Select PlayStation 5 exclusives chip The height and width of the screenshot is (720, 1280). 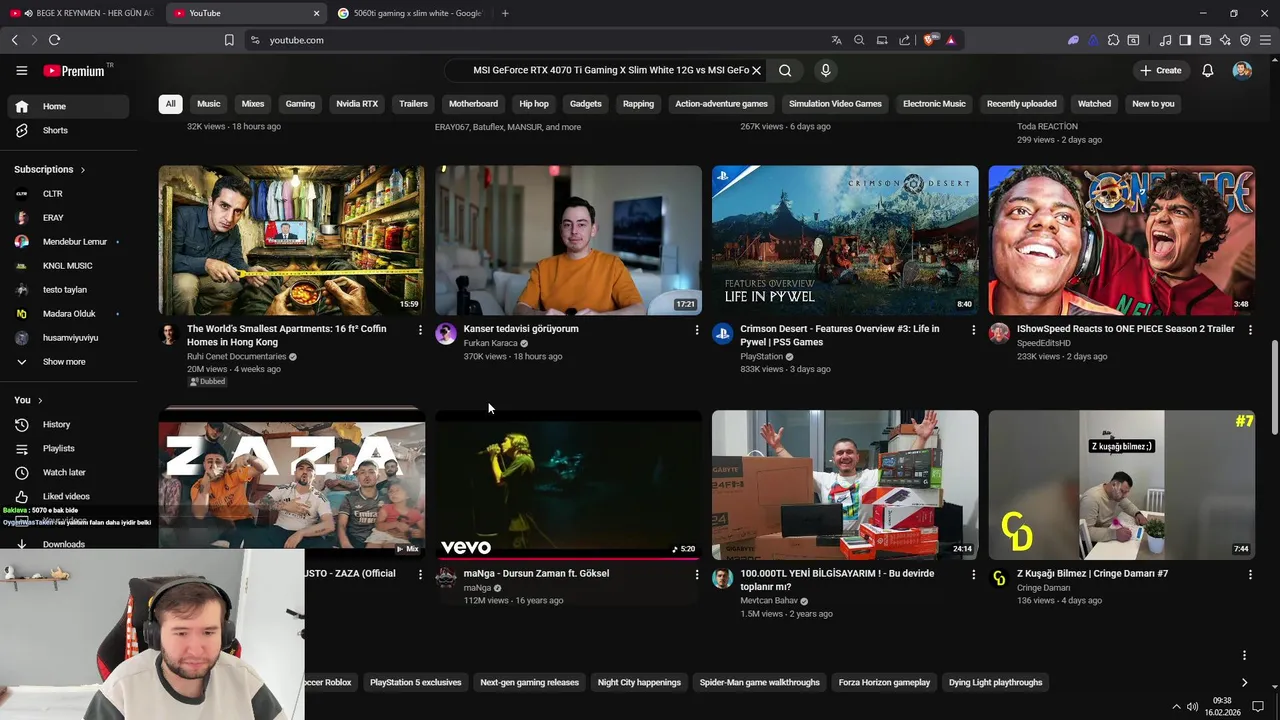(x=416, y=683)
